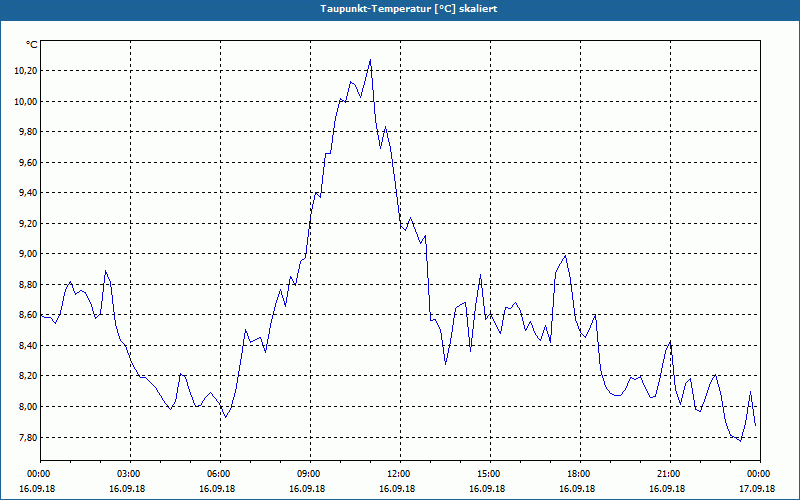
Task: Click the 9,00 y-axis label
Action: point(28,254)
